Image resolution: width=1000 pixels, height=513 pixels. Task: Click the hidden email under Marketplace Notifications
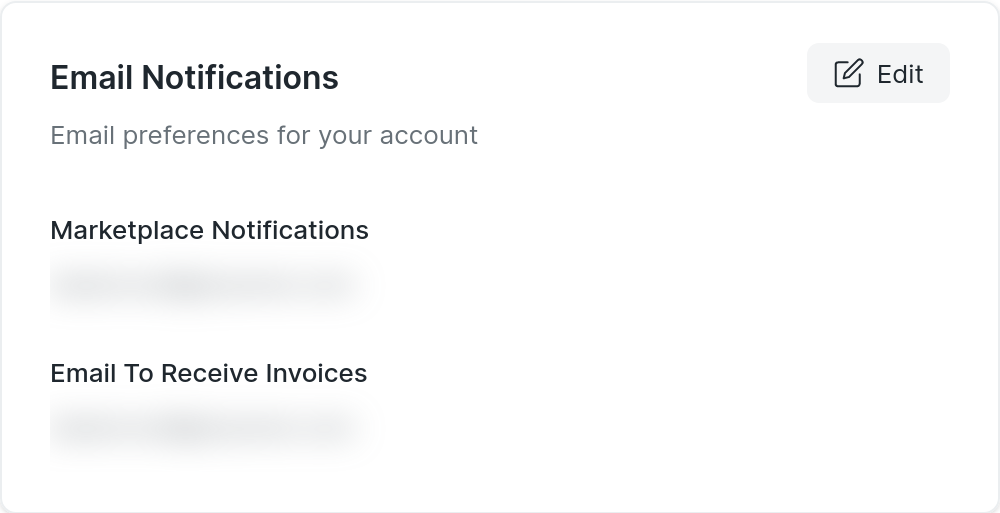click(205, 286)
